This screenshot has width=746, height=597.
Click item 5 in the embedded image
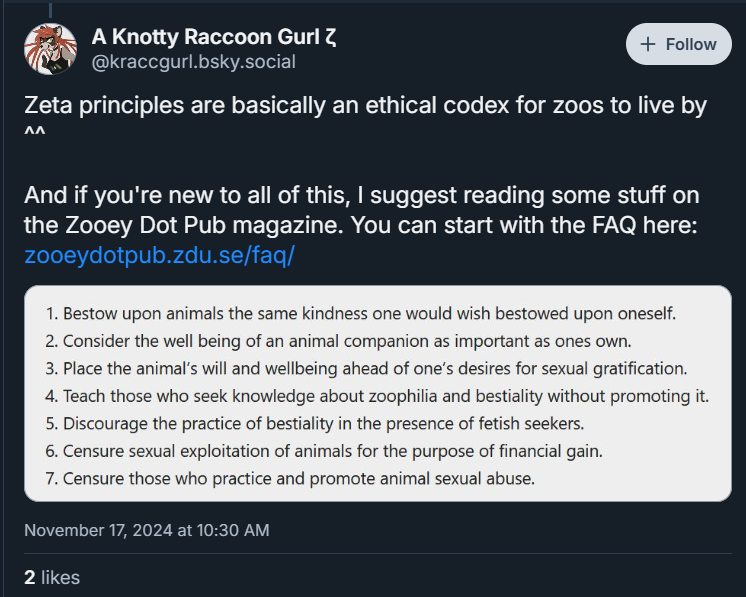pos(312,423)
